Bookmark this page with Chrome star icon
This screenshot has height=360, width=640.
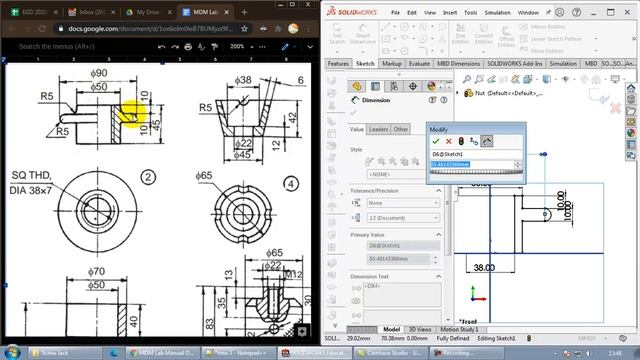pyautogui.click(x=244, y=29)
